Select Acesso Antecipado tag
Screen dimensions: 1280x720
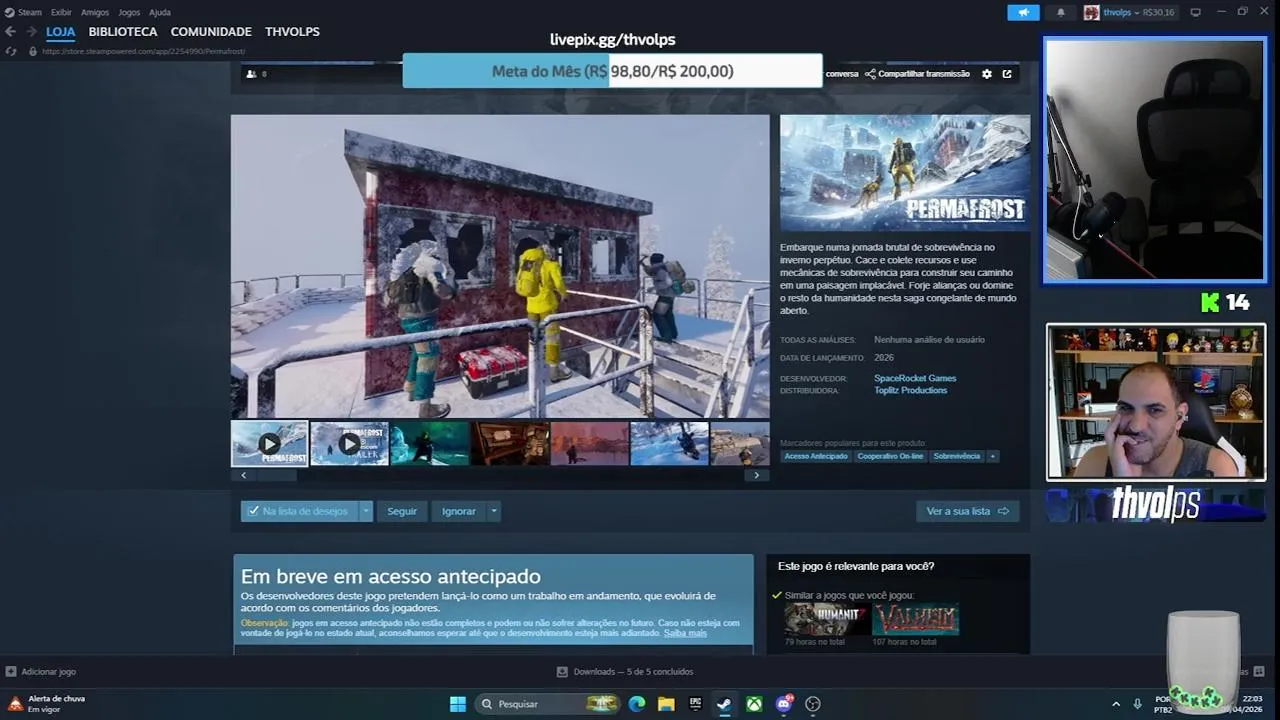tap(816, 456)
